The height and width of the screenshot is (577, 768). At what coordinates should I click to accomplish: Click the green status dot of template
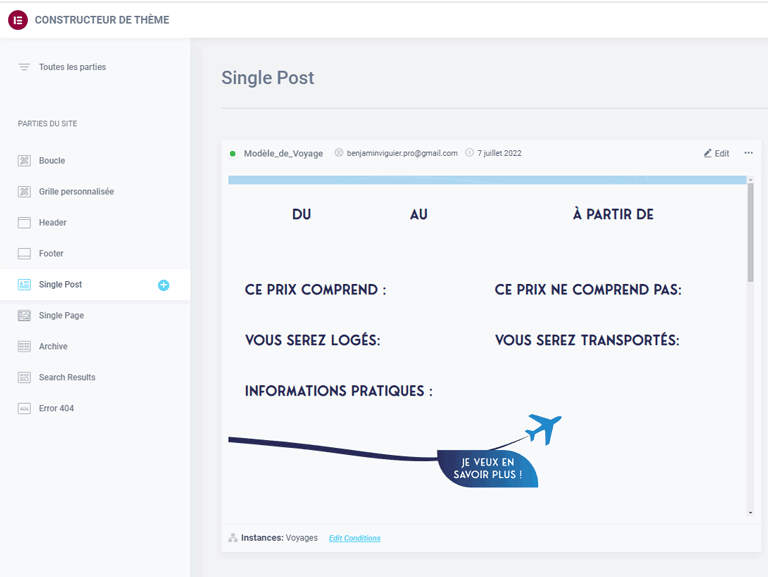click(x=233, y=154)
